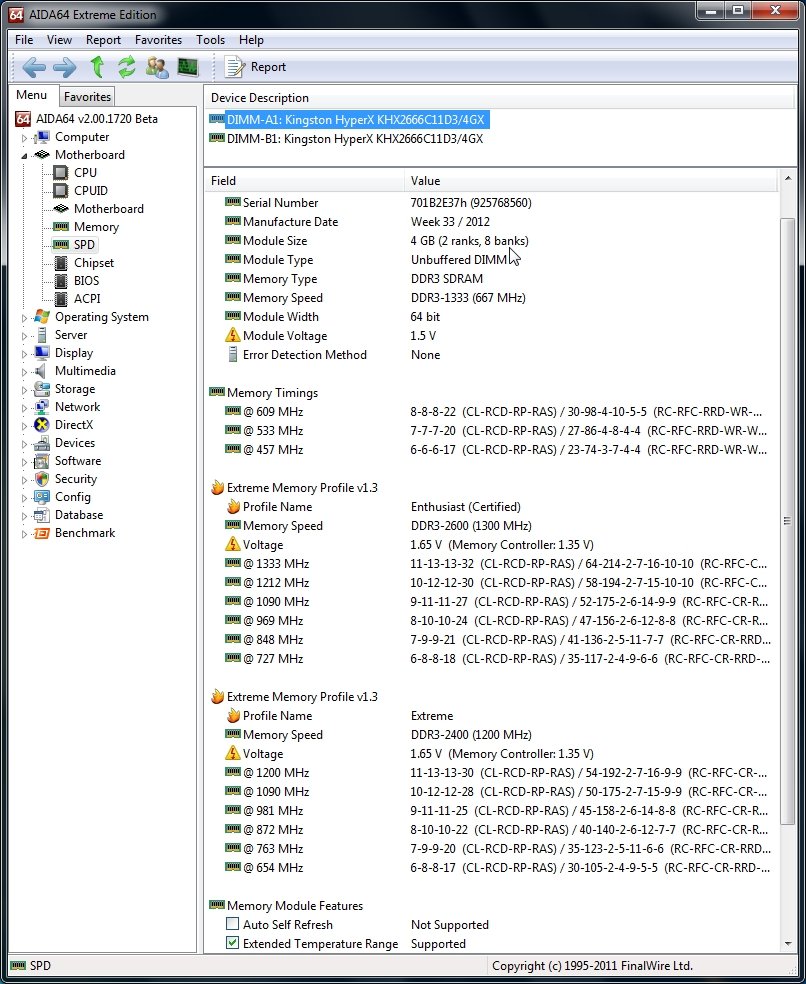Collapse the Motherboard tree node
Image resolution: width=806 pixels, height=984 pixels.
24,155
